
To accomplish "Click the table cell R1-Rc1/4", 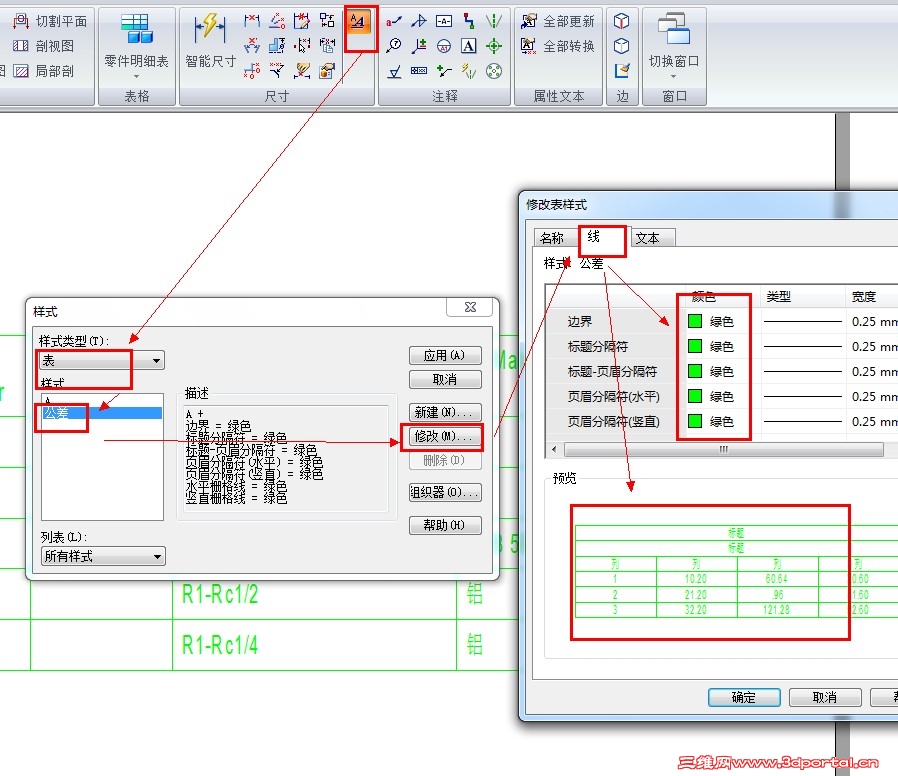I will [x=220, y=645].
